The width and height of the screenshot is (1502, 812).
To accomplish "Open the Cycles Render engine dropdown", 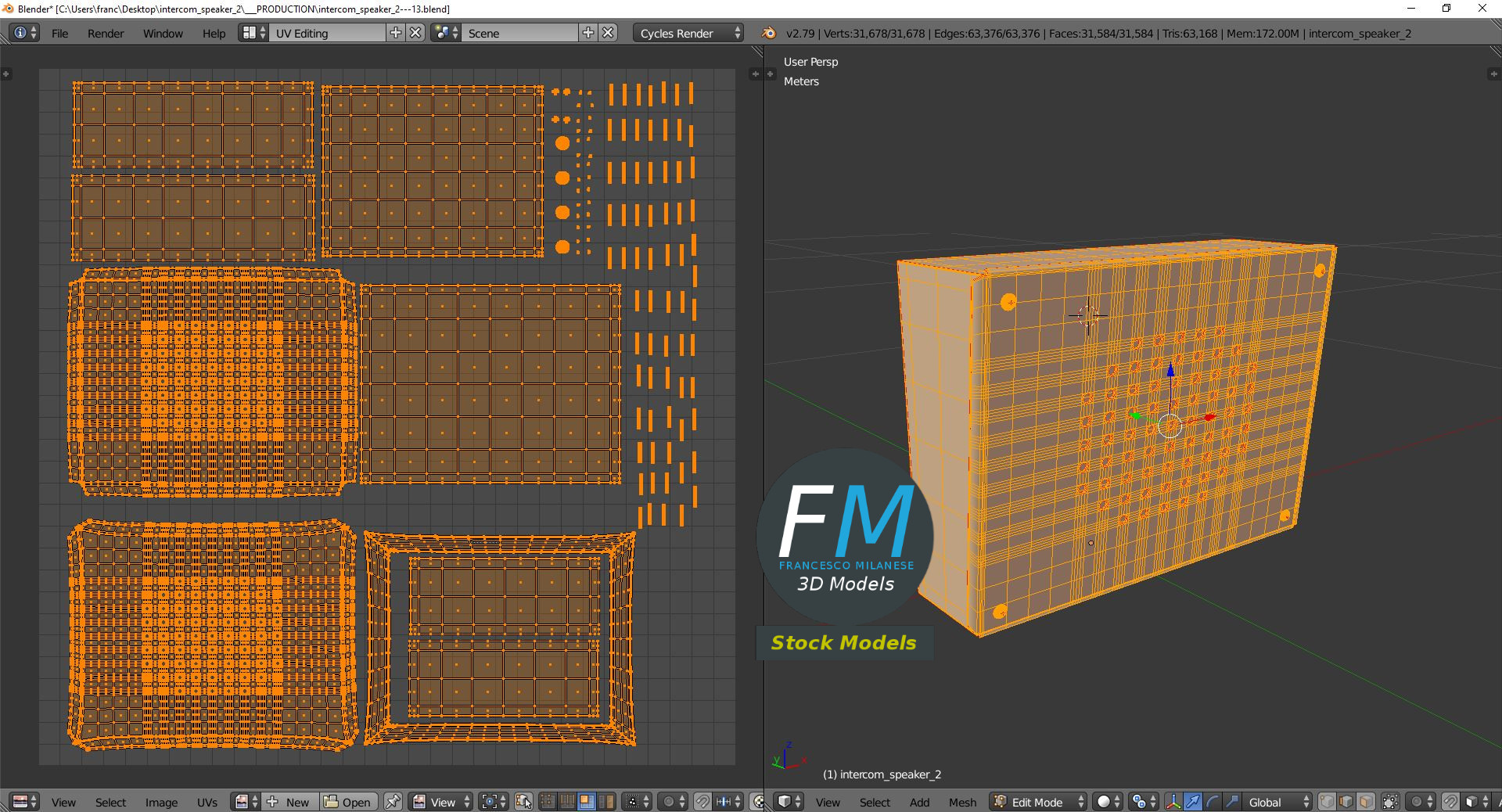I will 690,33.
